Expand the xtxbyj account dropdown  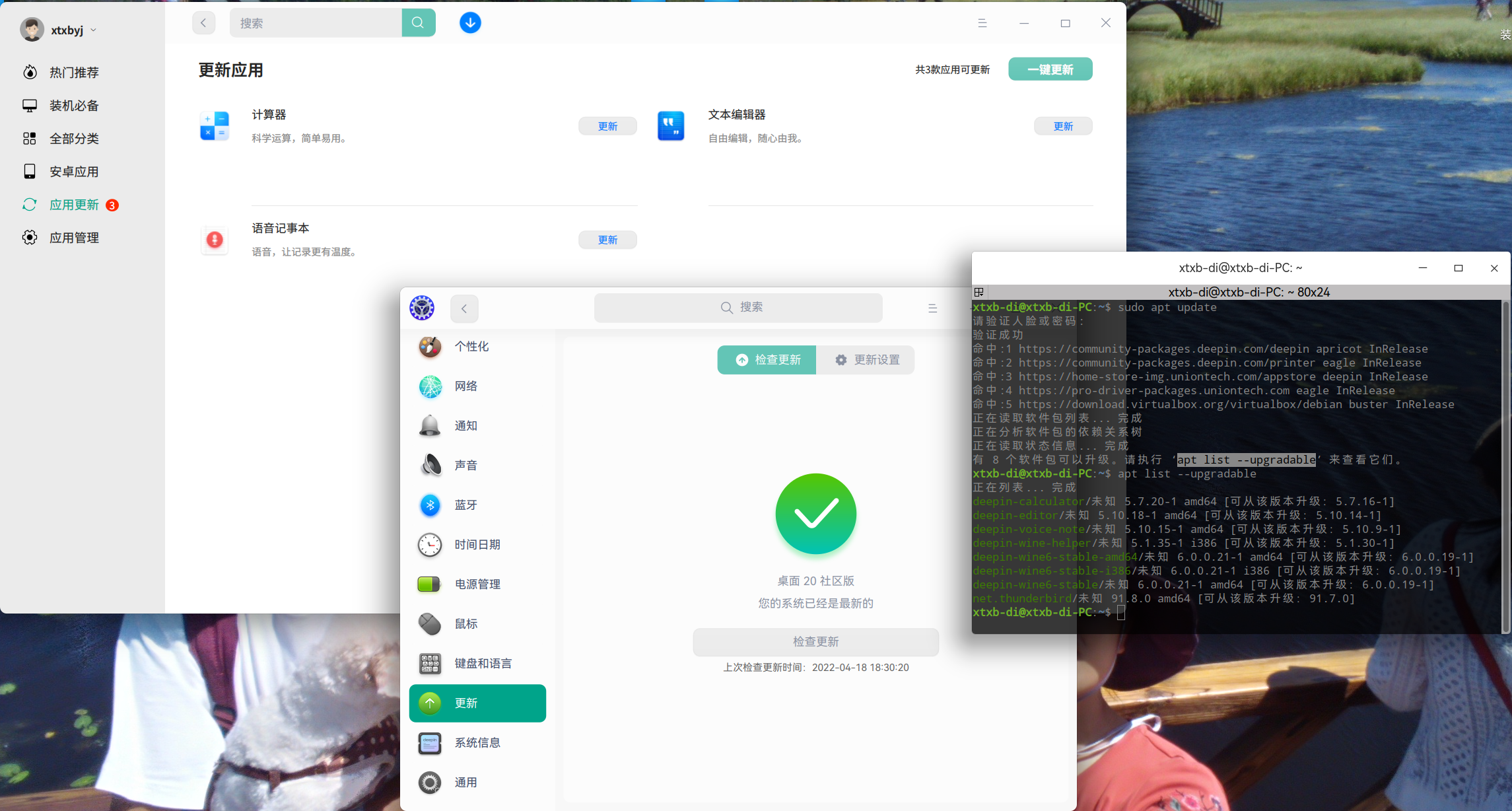[93, 30]
